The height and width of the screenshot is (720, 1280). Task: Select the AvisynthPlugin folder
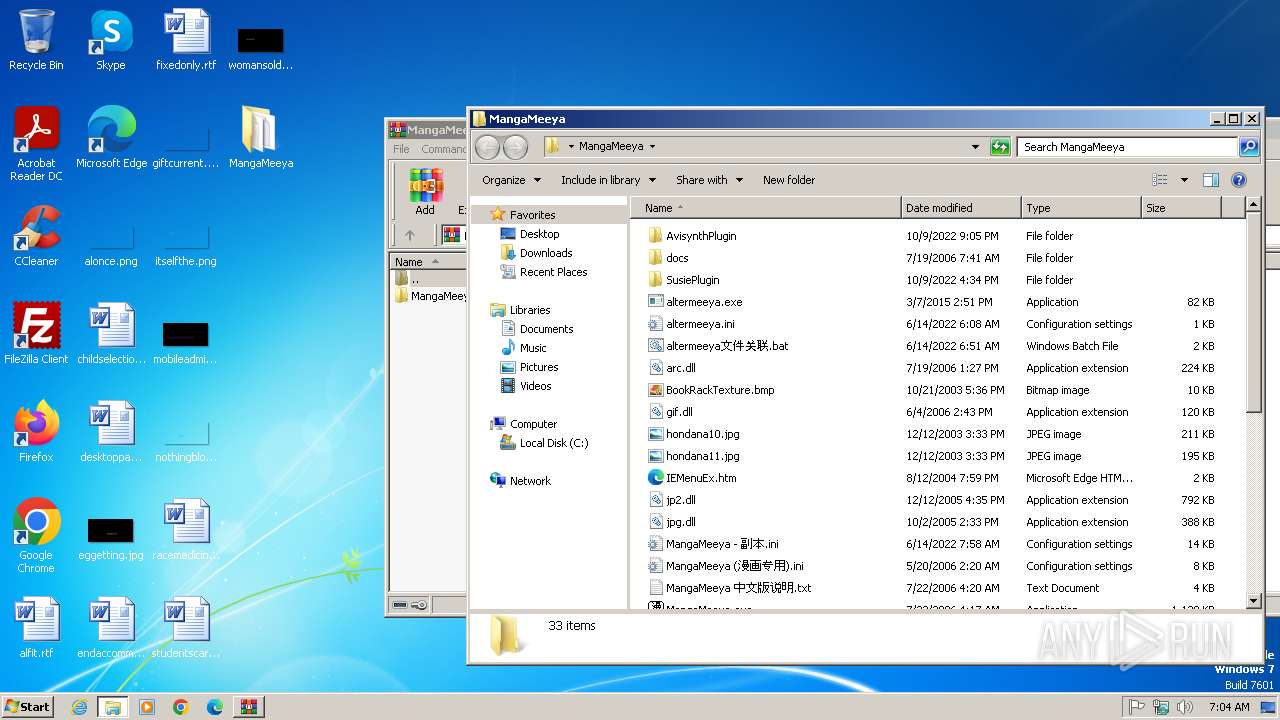701,236
